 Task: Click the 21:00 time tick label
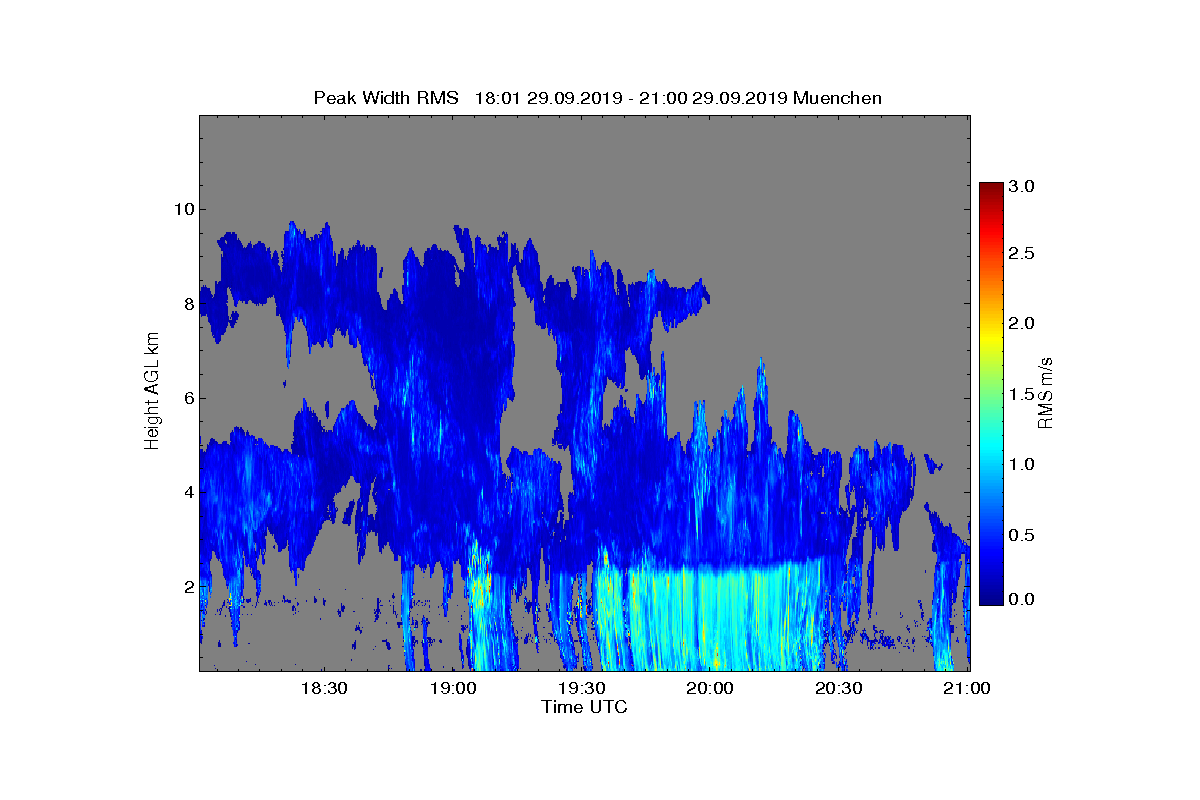(x=967, y=688)
